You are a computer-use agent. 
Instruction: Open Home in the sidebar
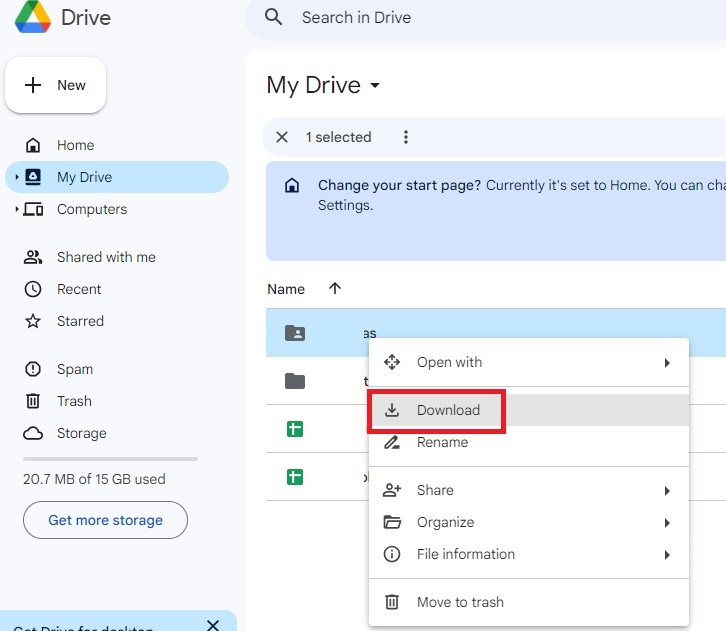coord(117,145)
